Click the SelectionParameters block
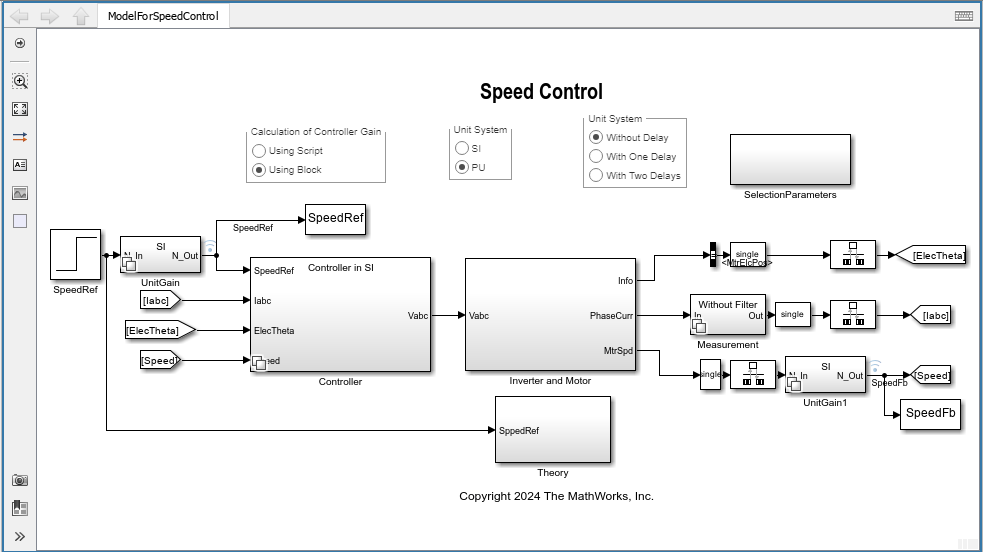This screenshot has width=983, height=552. [791, 158]
